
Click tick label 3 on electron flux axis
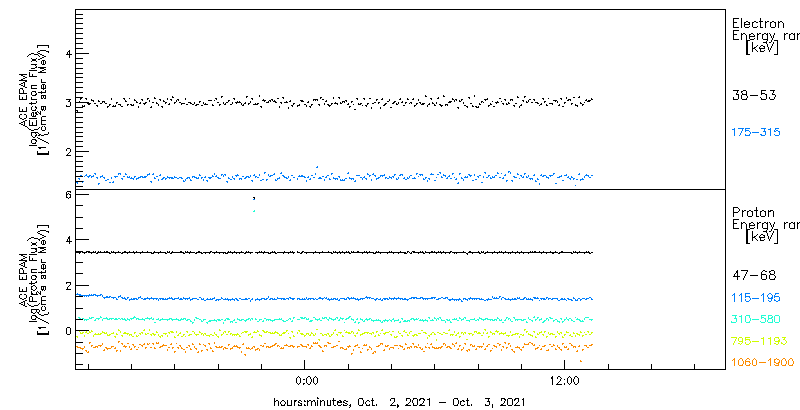click(x=69, y=102)
